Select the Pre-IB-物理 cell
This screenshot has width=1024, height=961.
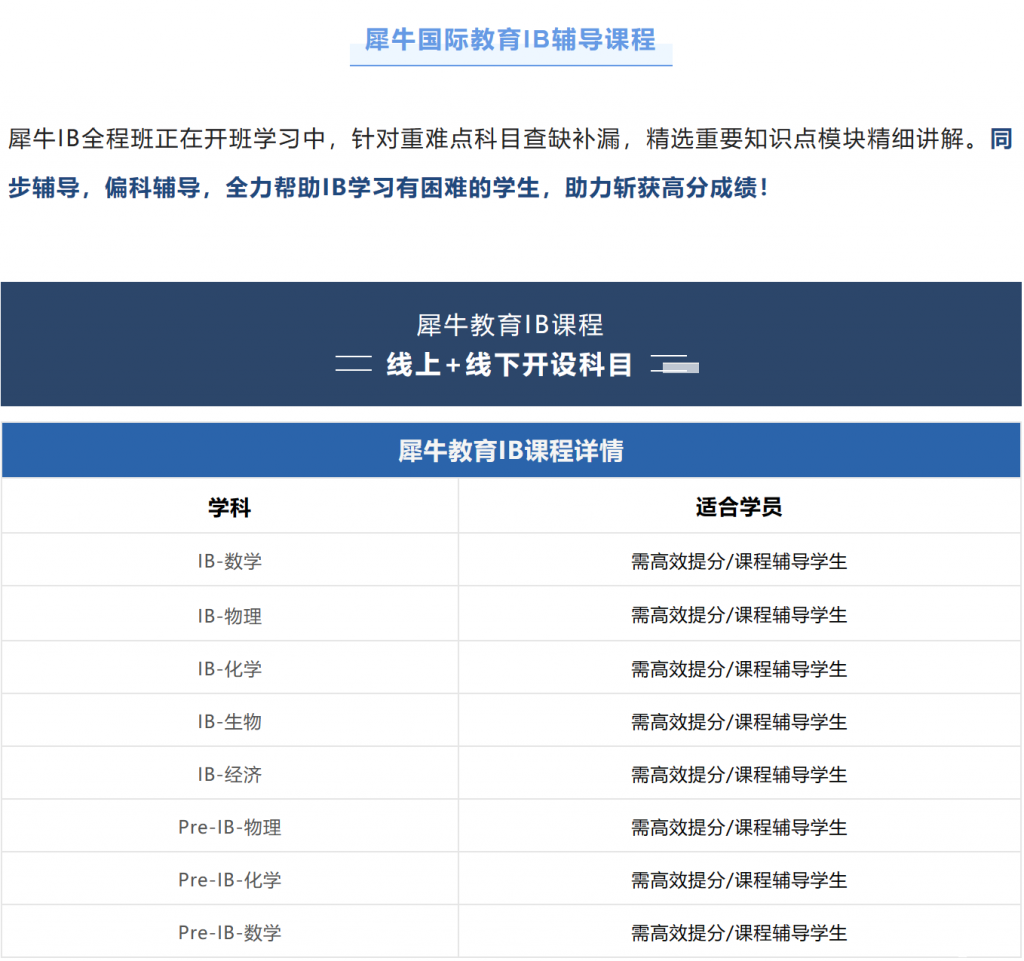230,827
